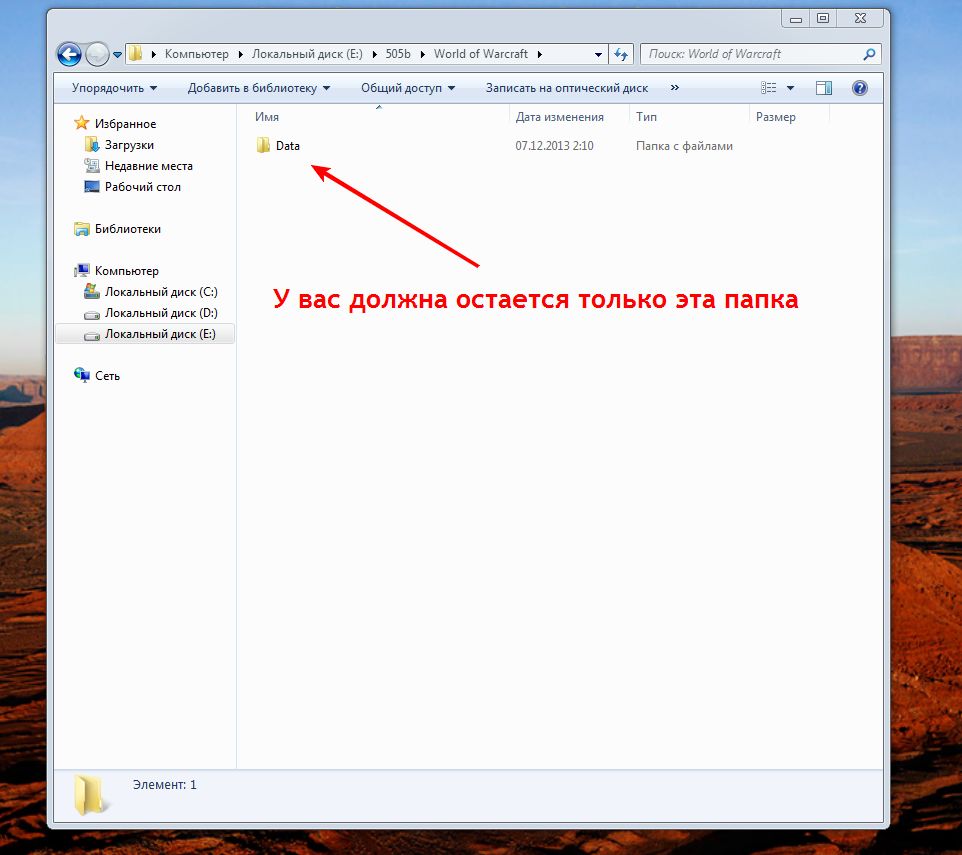Click the Библиотеки icon

click(82, 229)
